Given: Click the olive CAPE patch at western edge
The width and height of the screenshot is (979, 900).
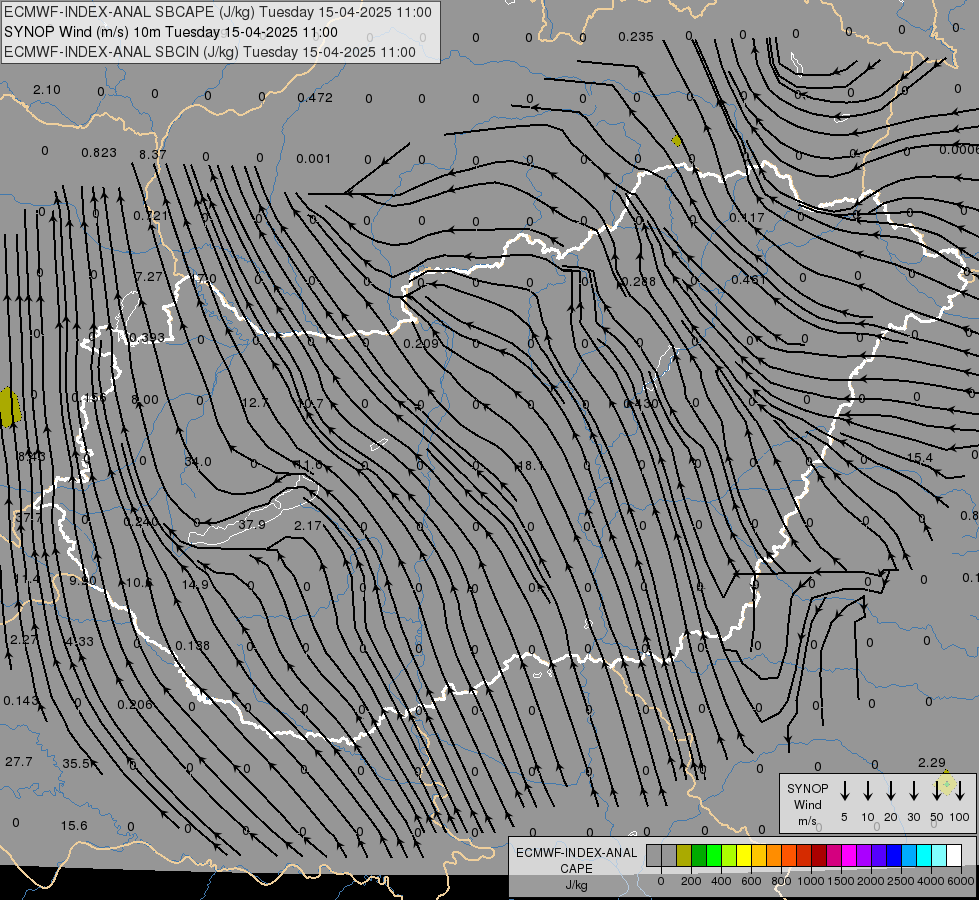Looking at the screenshot, I should 9,407.
